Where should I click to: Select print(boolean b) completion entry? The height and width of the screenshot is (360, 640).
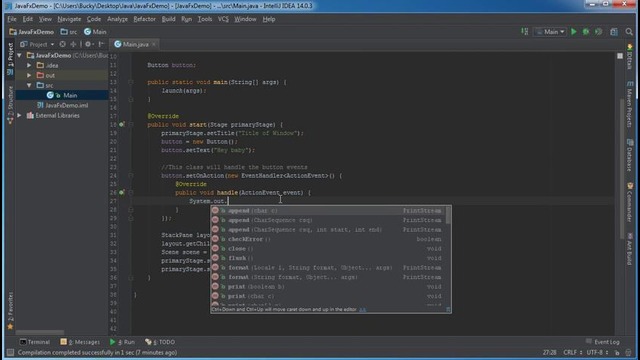pyautogui.click(x=327, y=287)
